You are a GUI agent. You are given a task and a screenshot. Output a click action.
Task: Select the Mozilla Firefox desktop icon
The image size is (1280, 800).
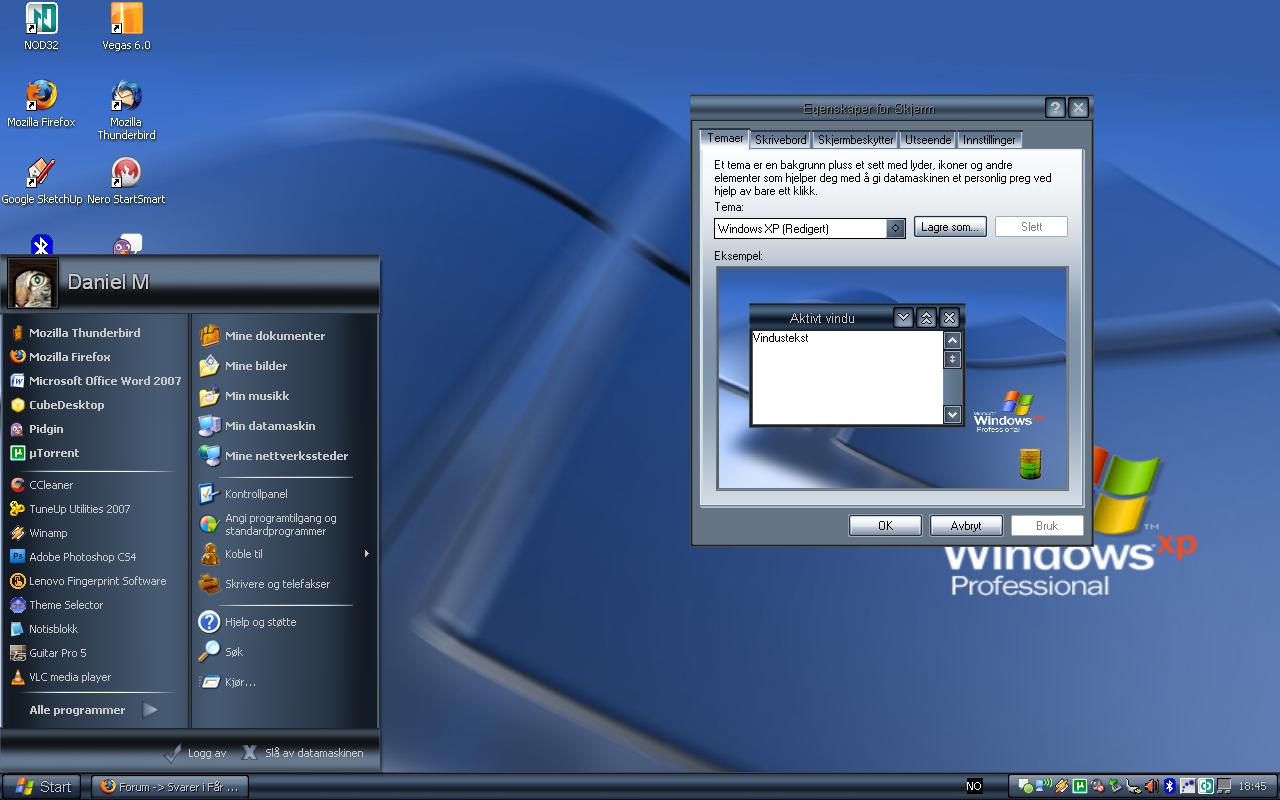pyautogui.click(x=41, y=103)
